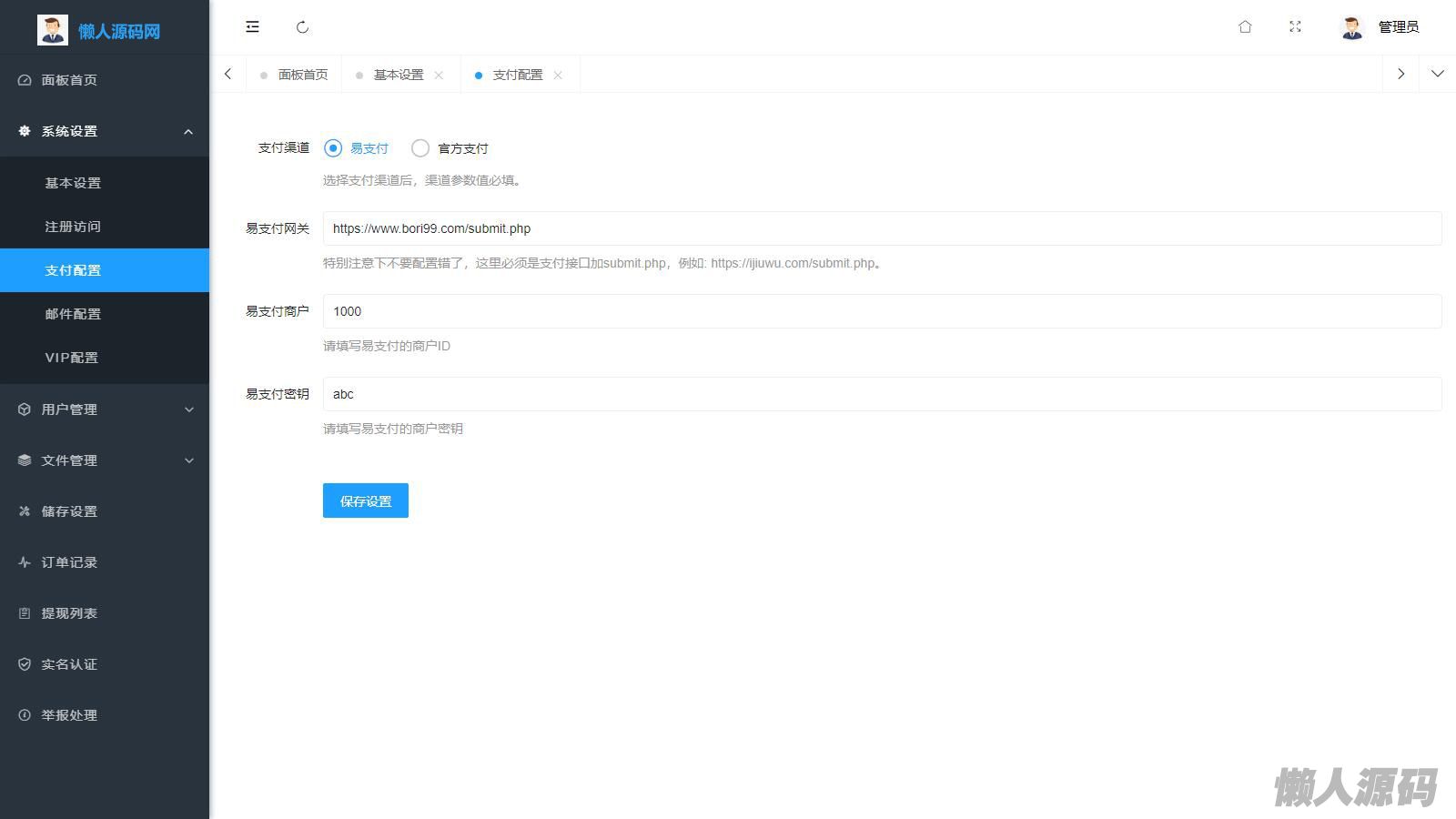Close the 支付配置 tab
The height and width of the screenshot is (819, 1456).
[x=558, y=76]
